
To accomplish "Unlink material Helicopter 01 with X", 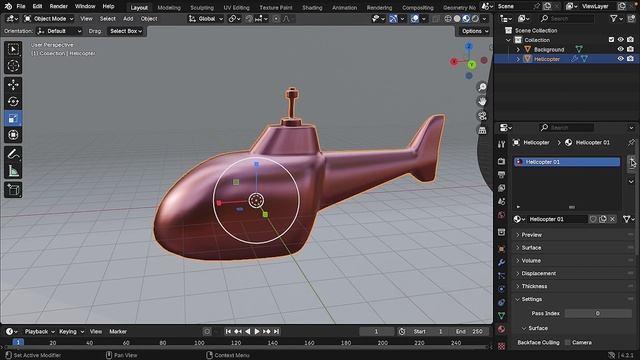I will 612,219.
